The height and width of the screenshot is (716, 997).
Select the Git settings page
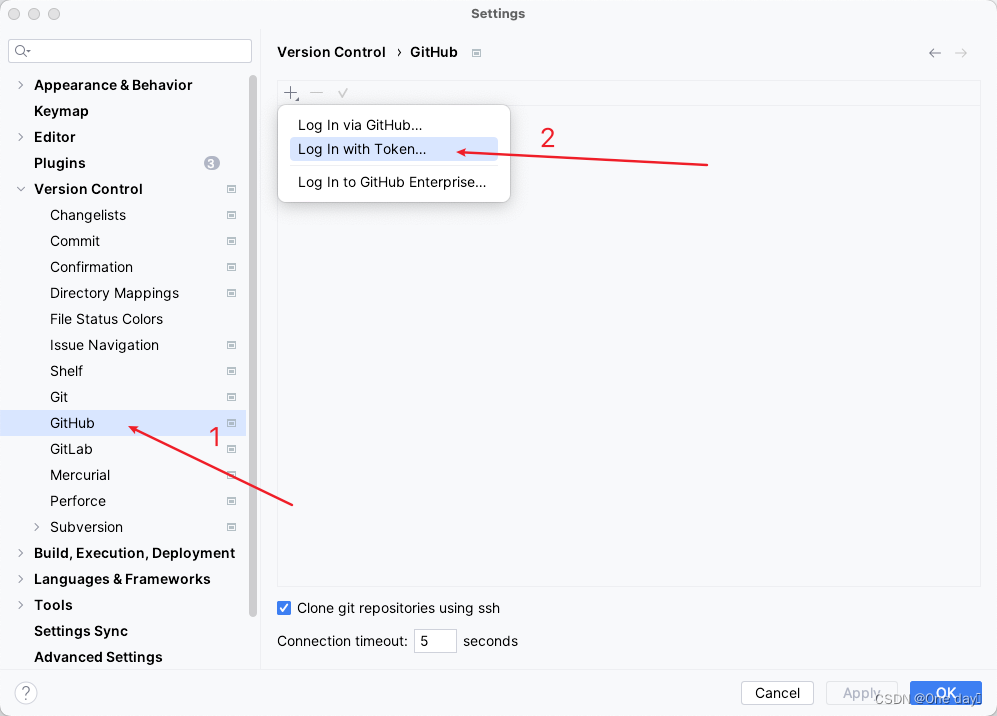click(59, 397)
